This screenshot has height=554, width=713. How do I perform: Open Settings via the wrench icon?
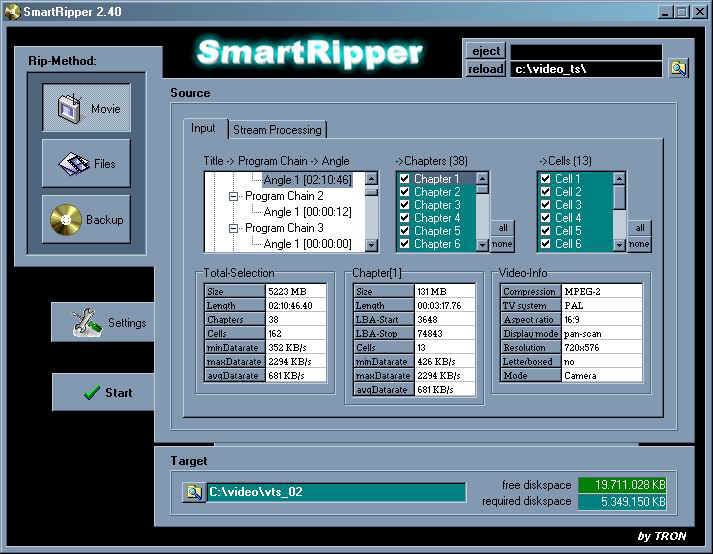86,322
